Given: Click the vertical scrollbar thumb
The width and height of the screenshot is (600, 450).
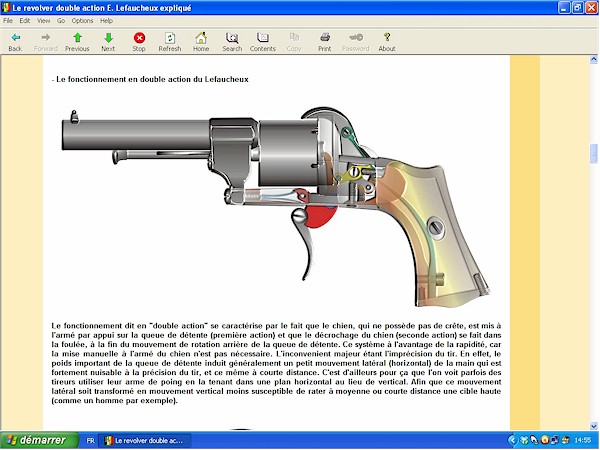Looking at the screenshot, I should [x=593, y=153].
